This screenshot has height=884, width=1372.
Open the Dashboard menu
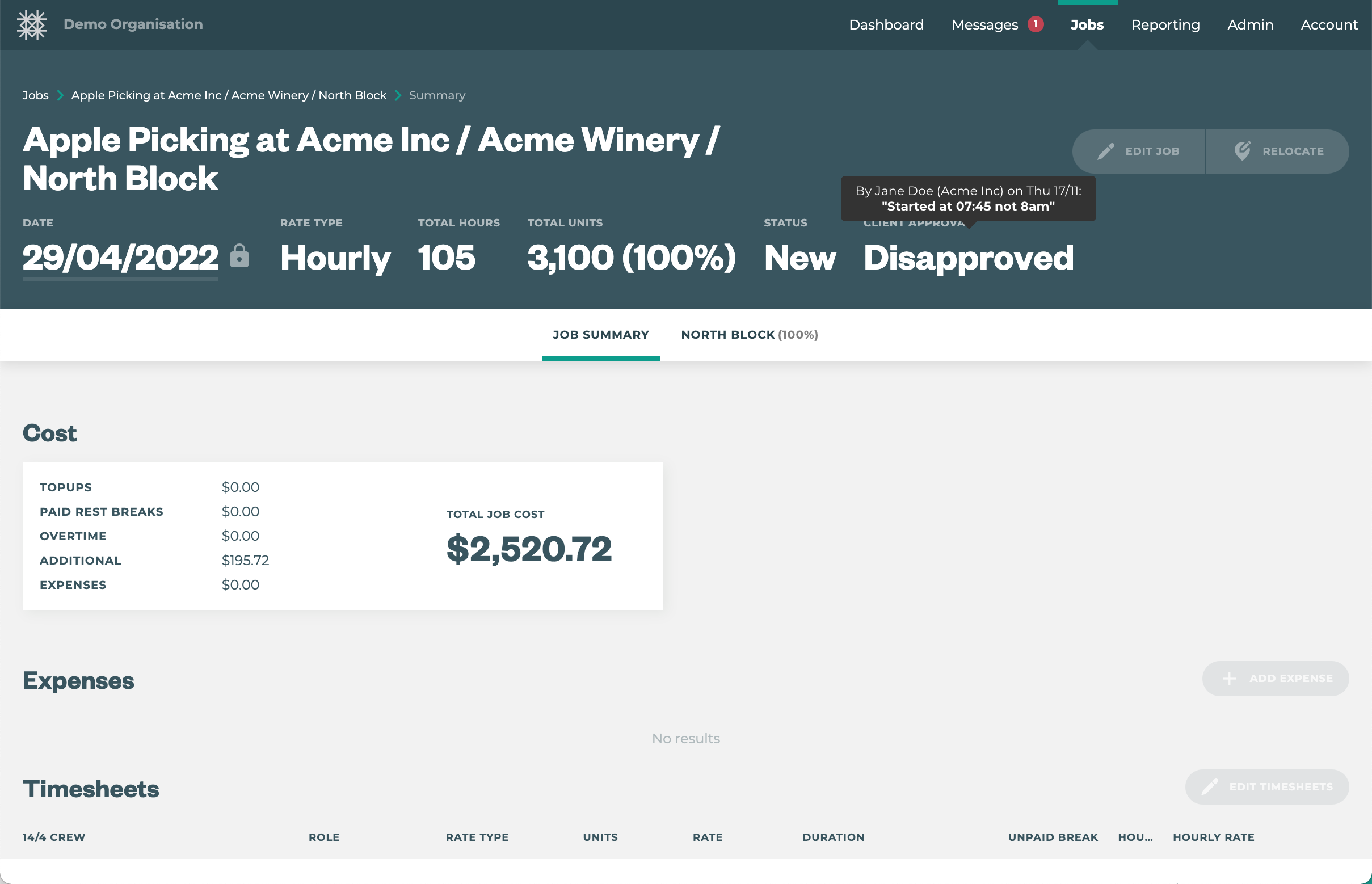[886, 25]
